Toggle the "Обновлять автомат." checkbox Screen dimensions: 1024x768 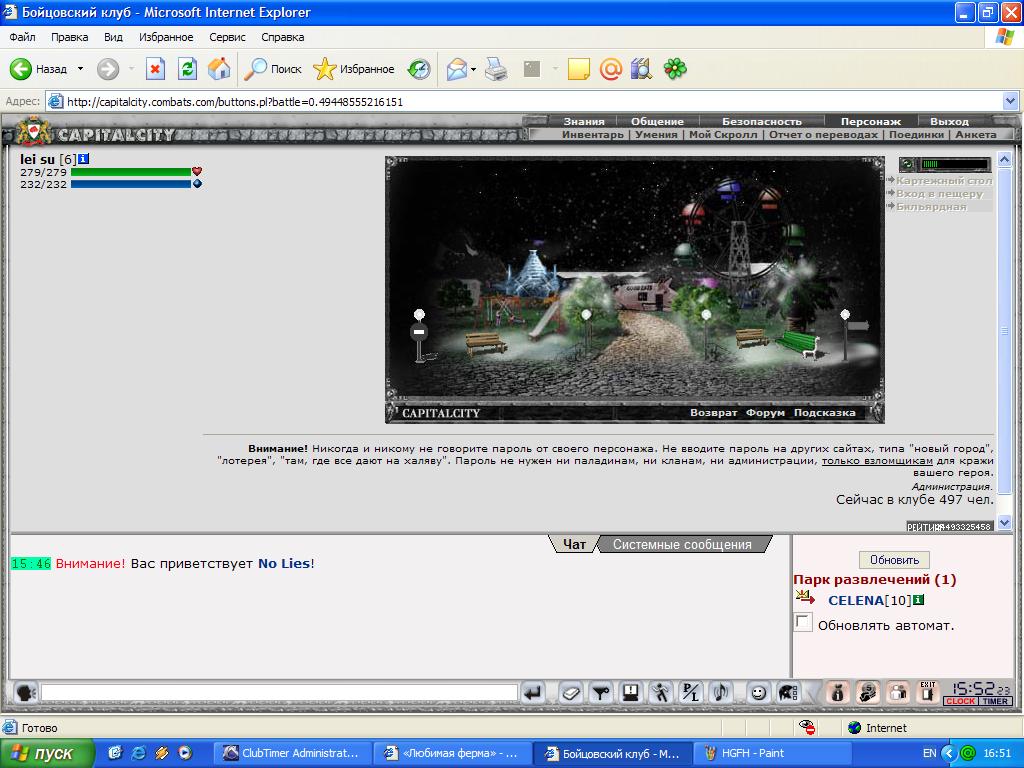[x=803, y=622]
